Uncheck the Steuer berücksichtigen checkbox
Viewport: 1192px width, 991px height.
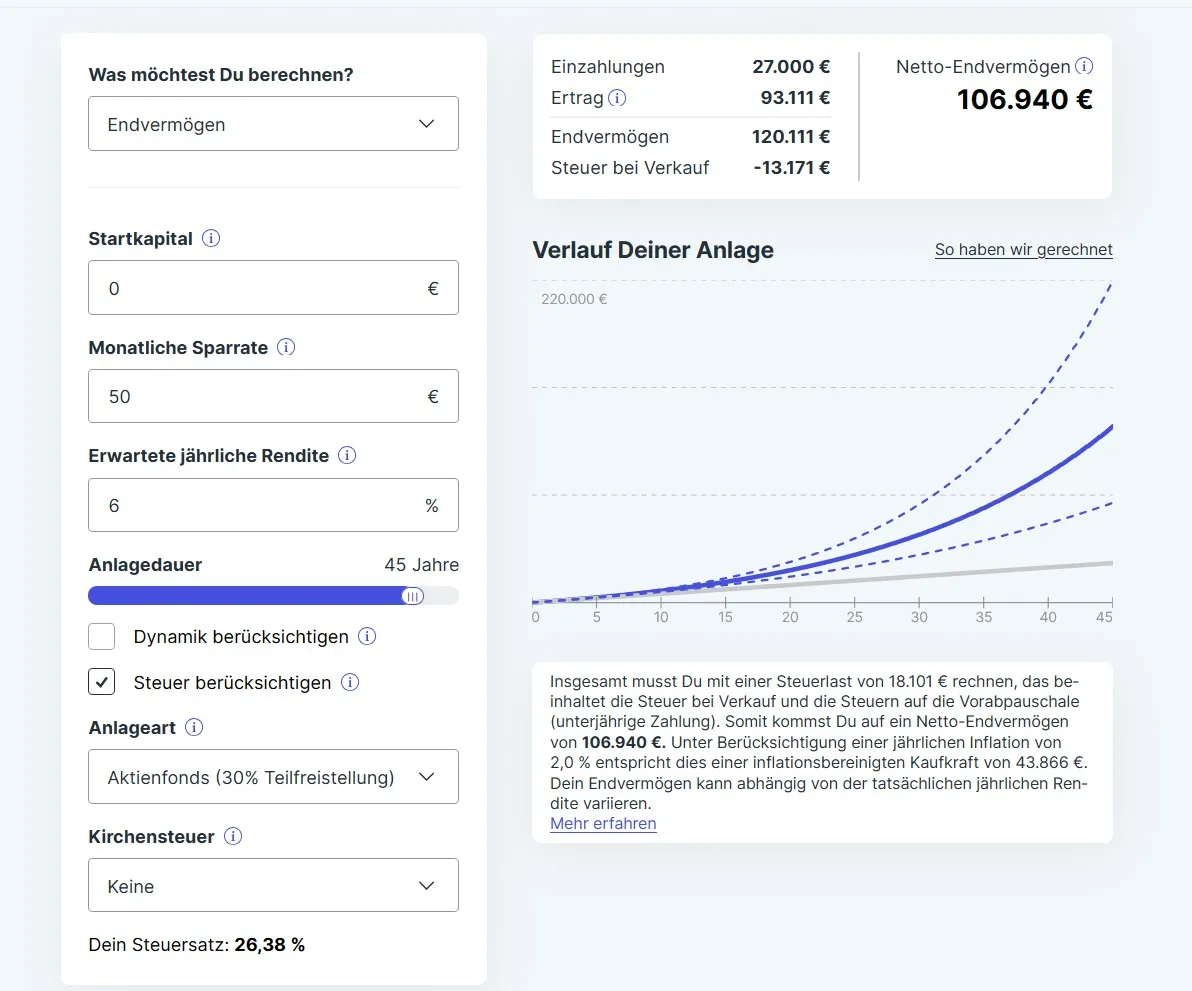click(102, 683)
